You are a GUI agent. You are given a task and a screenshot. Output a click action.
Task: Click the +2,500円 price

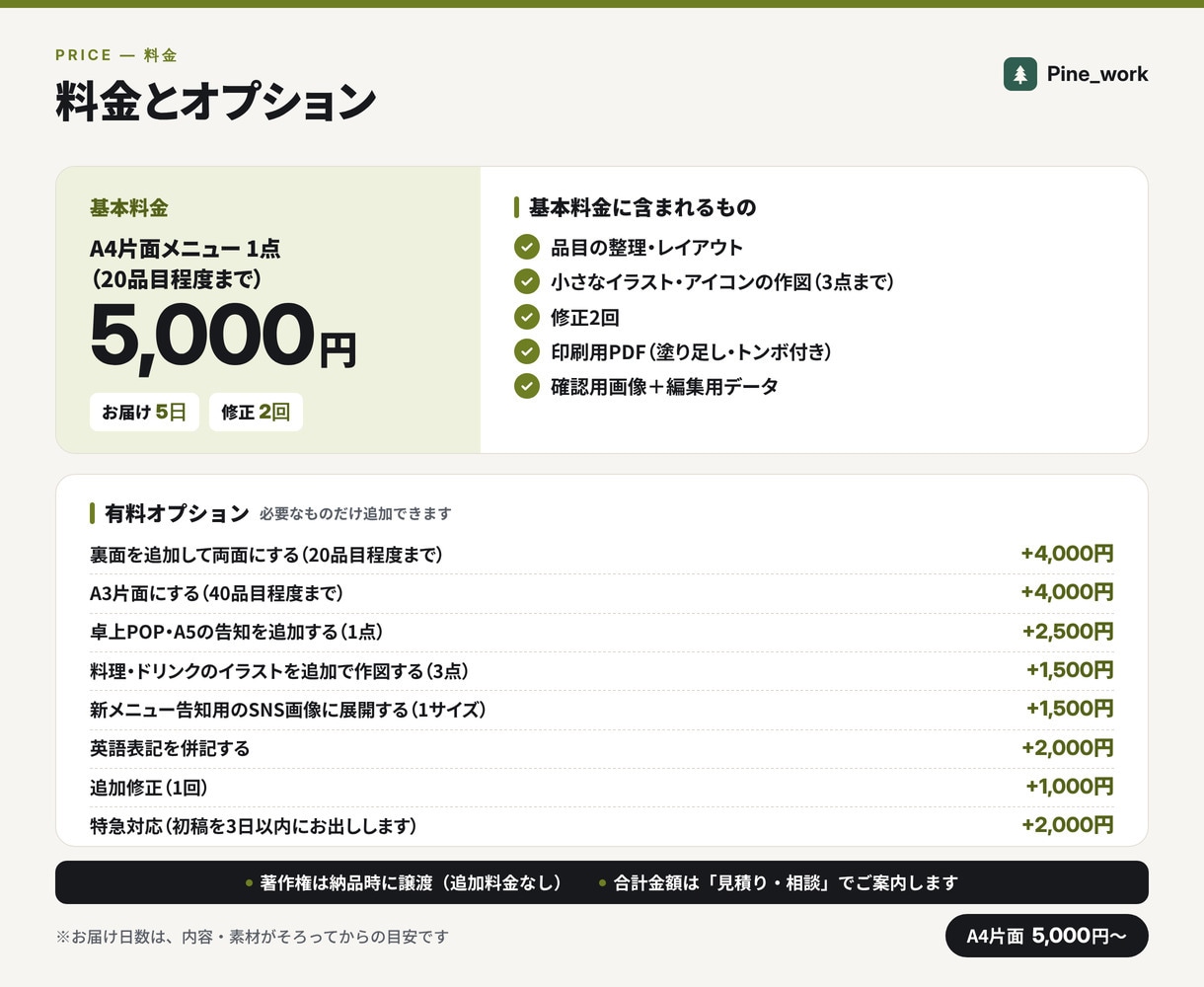(1068, 632)
